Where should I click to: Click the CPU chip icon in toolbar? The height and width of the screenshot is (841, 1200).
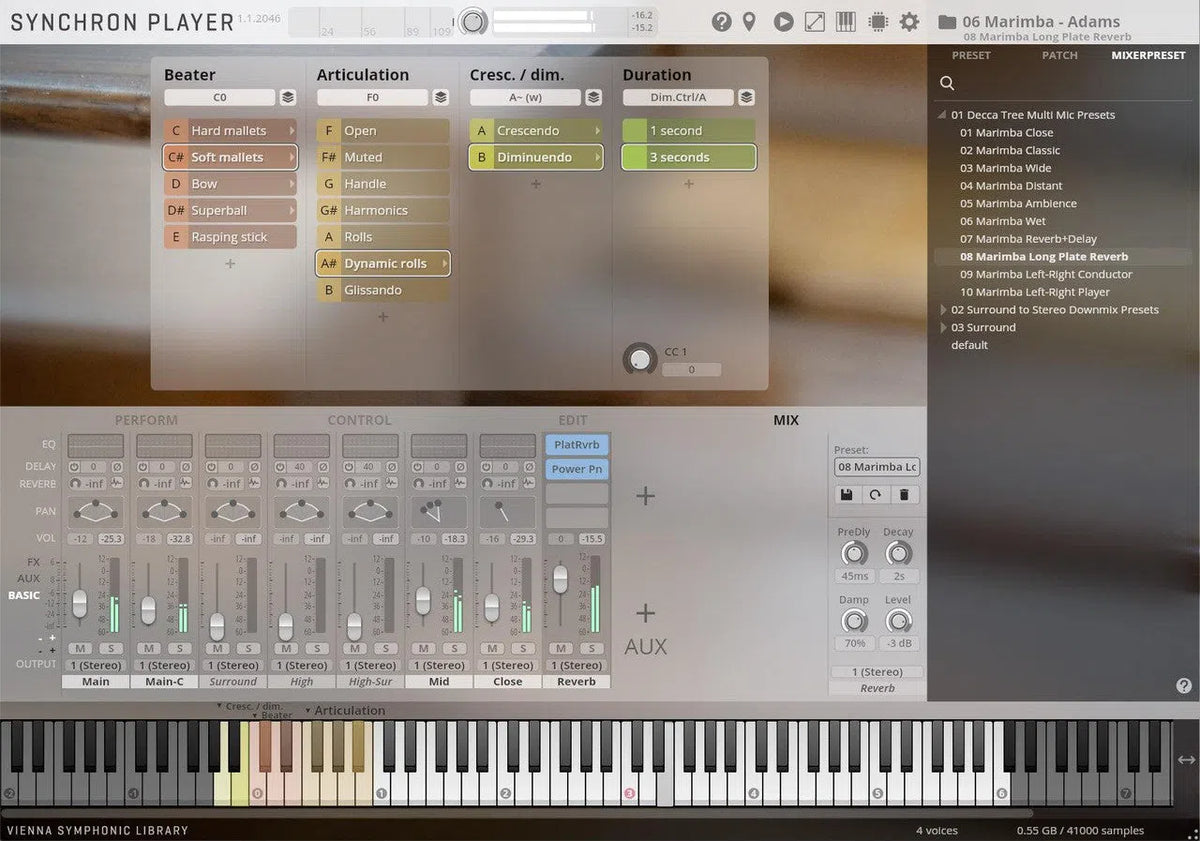[x=877, y=21]
